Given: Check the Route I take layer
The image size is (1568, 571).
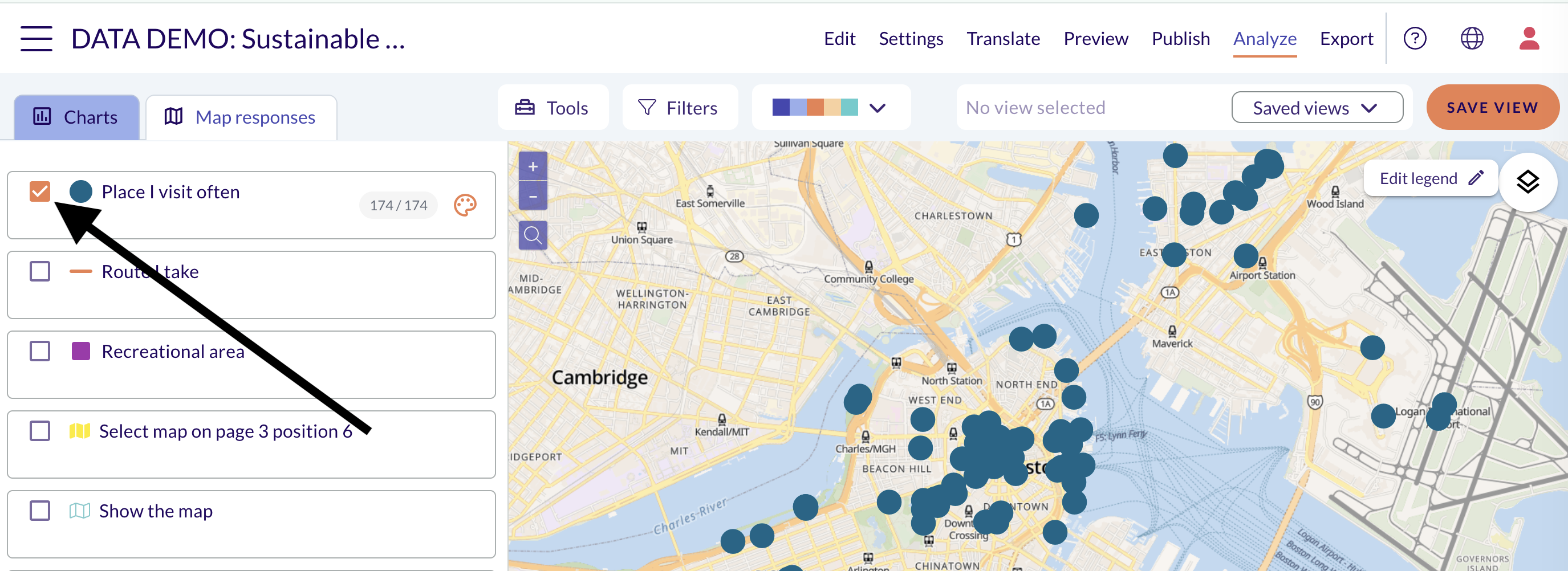Looking at the screenshot, I should click(40, 271).
